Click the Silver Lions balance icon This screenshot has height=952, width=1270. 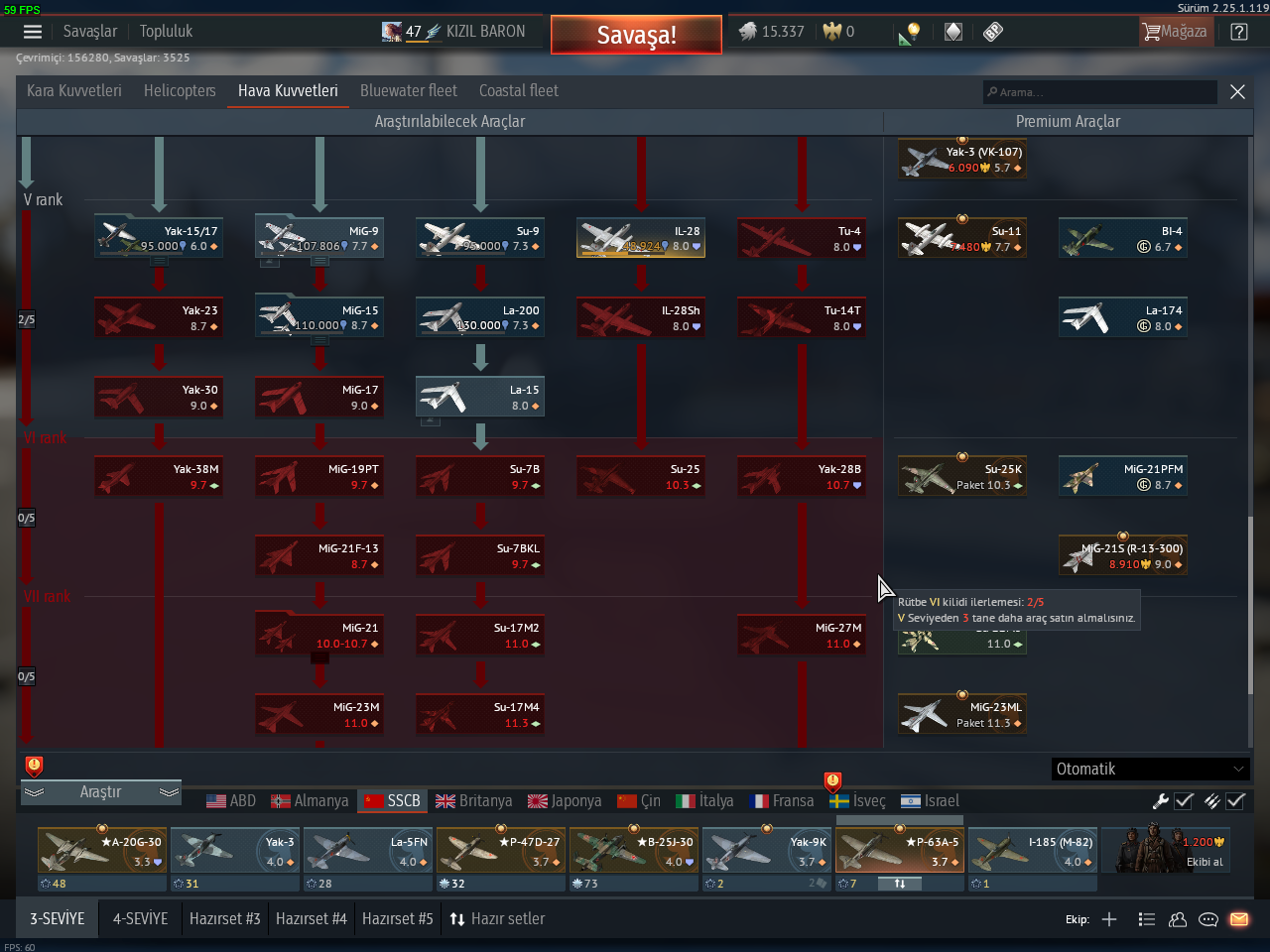748,32
